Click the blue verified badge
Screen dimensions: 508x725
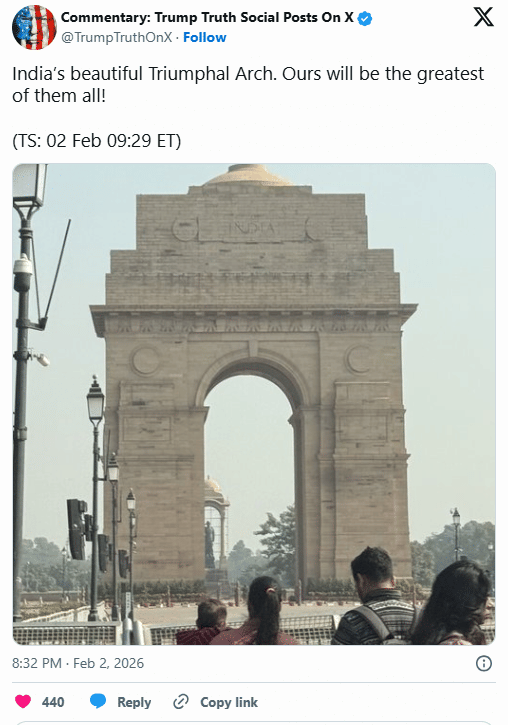point(365,18)
